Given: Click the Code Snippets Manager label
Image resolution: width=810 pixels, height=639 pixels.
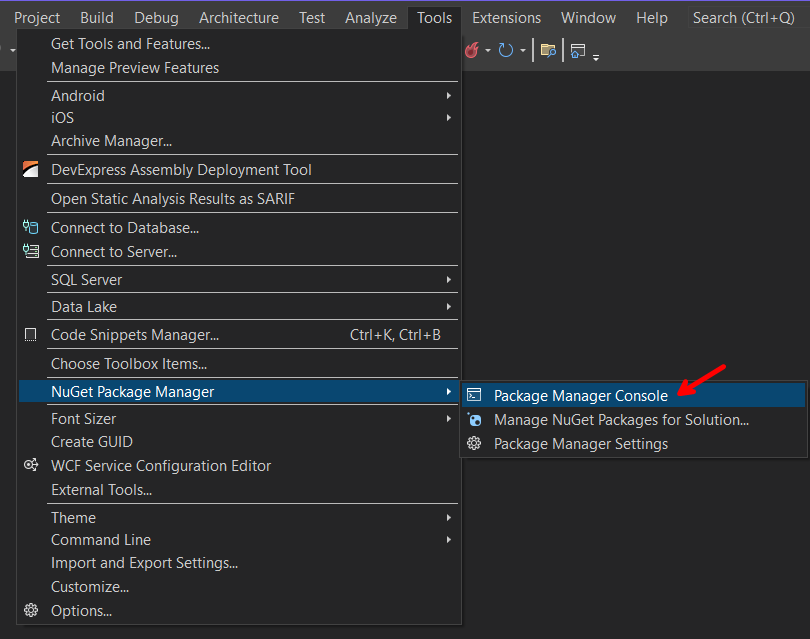Looking at the screenshot, I should (135, 335).
